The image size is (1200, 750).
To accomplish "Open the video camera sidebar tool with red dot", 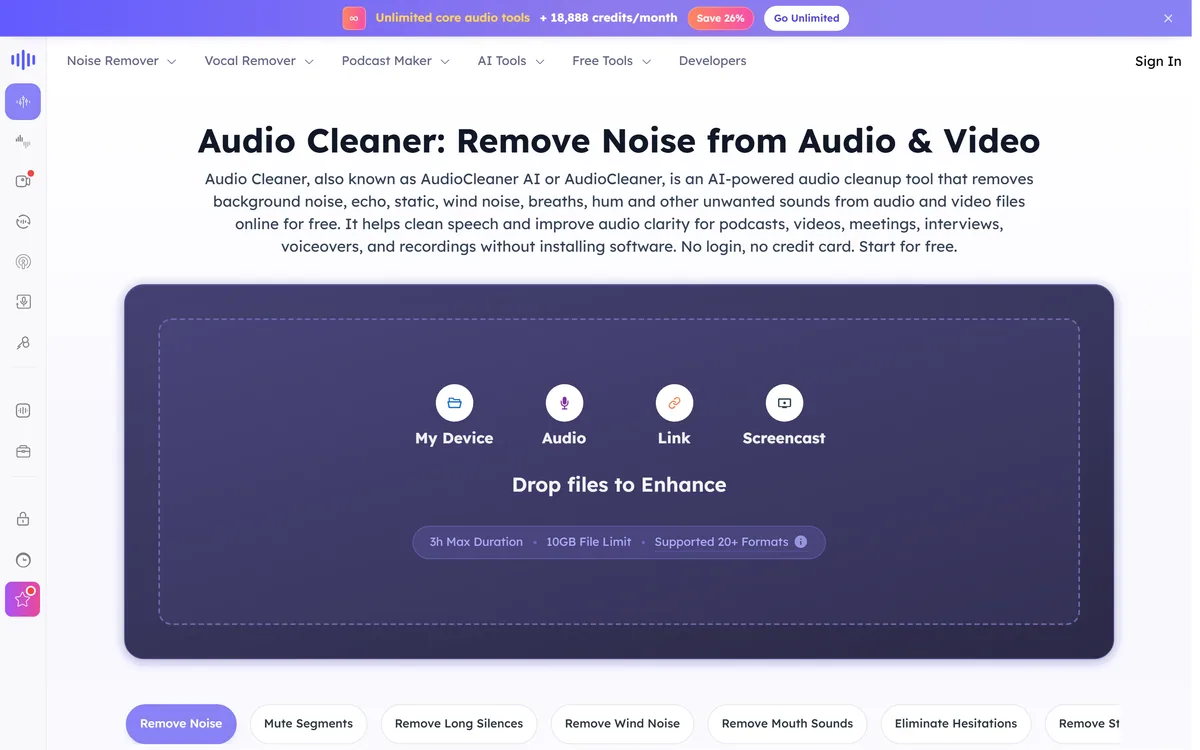I will pos(23,181).
